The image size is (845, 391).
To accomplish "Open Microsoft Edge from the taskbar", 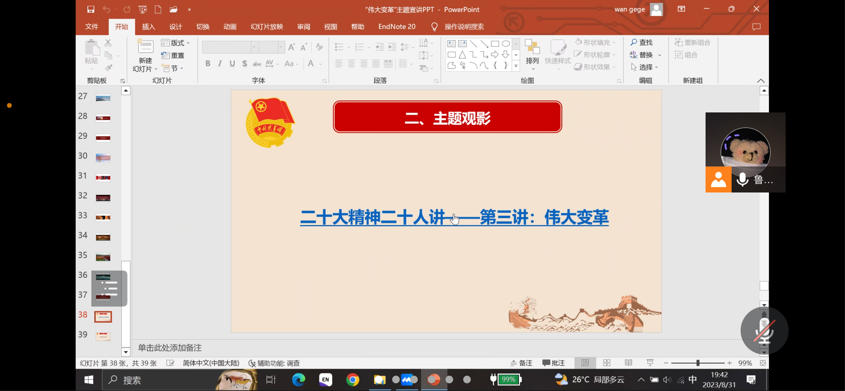I will (x=299, y=380).
